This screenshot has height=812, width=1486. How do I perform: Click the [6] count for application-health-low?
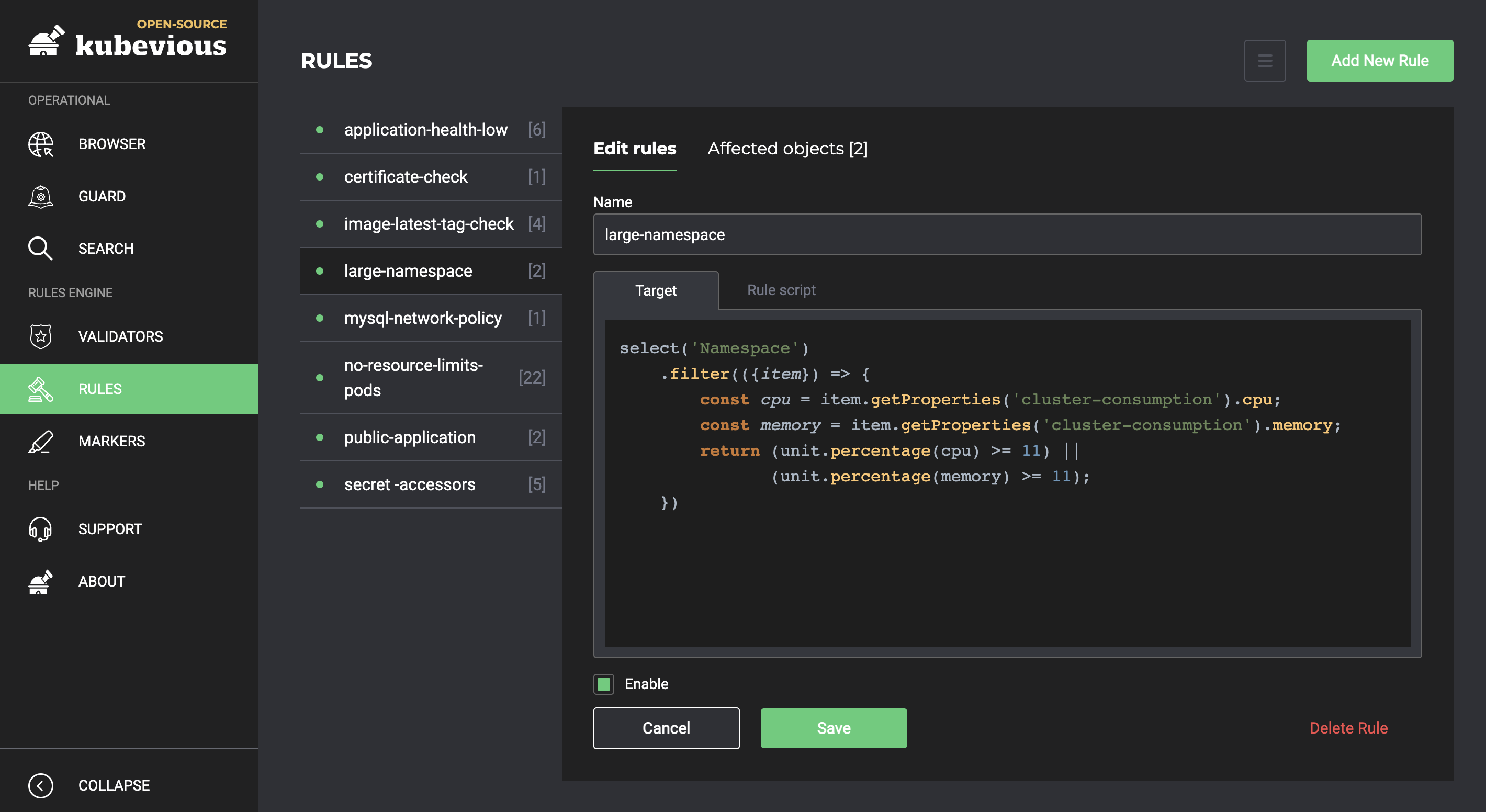[x=536, y=130]
